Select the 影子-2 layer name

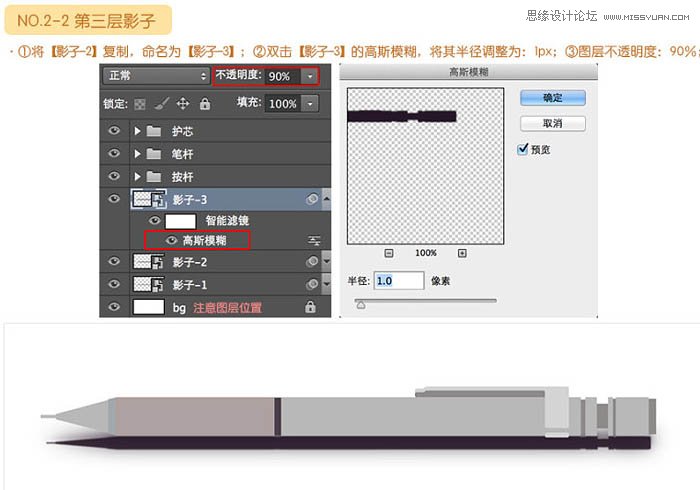(x=190, y=262)
